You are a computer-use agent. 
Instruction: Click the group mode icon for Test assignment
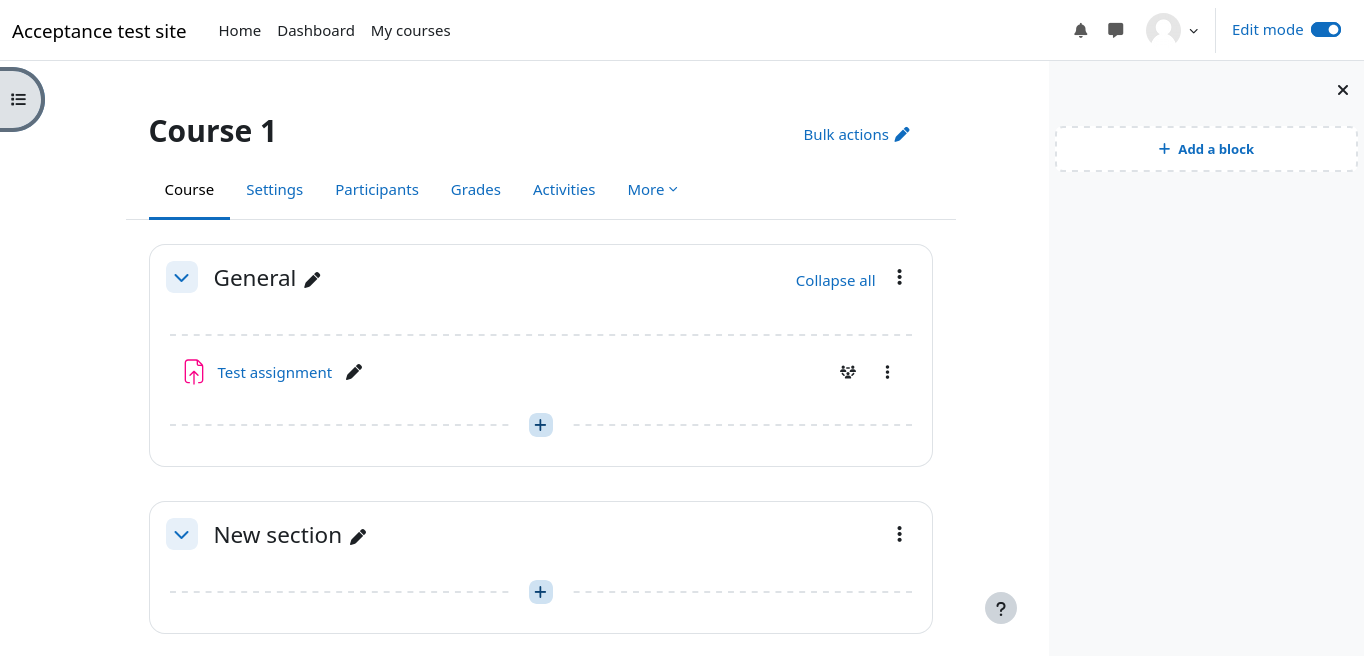848,372
